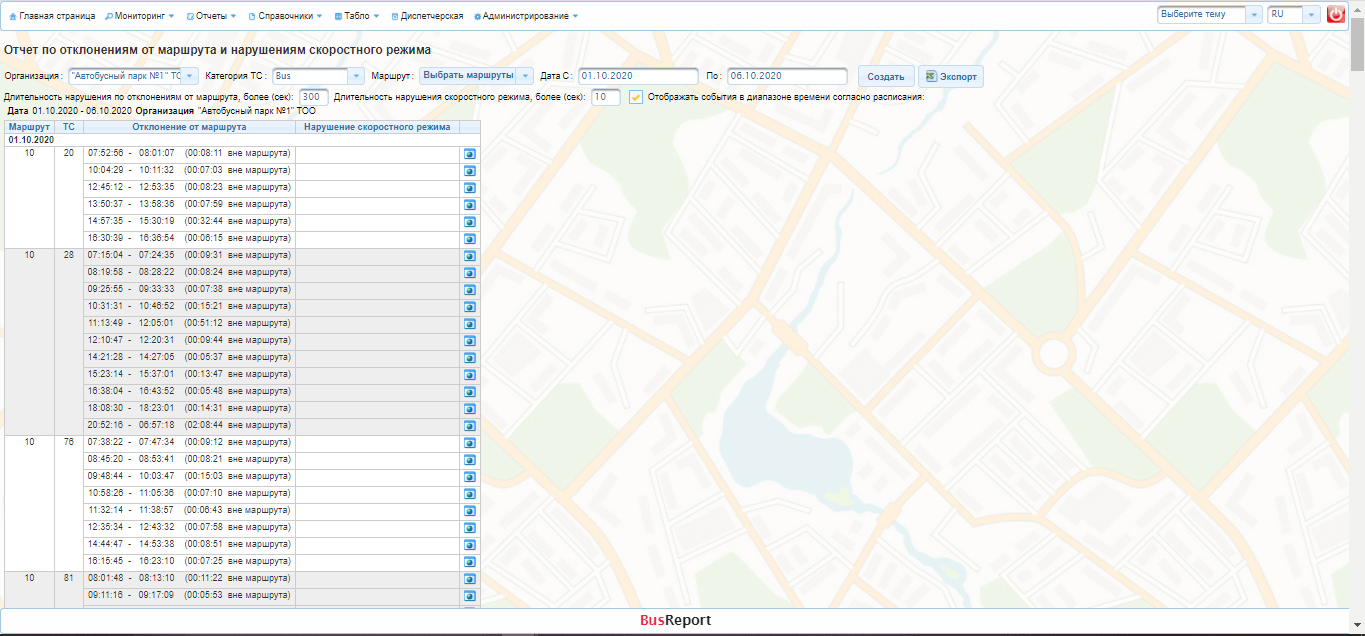Click the map icon for 08:01:48 row
1365x636 pixels.
point(470,579)
